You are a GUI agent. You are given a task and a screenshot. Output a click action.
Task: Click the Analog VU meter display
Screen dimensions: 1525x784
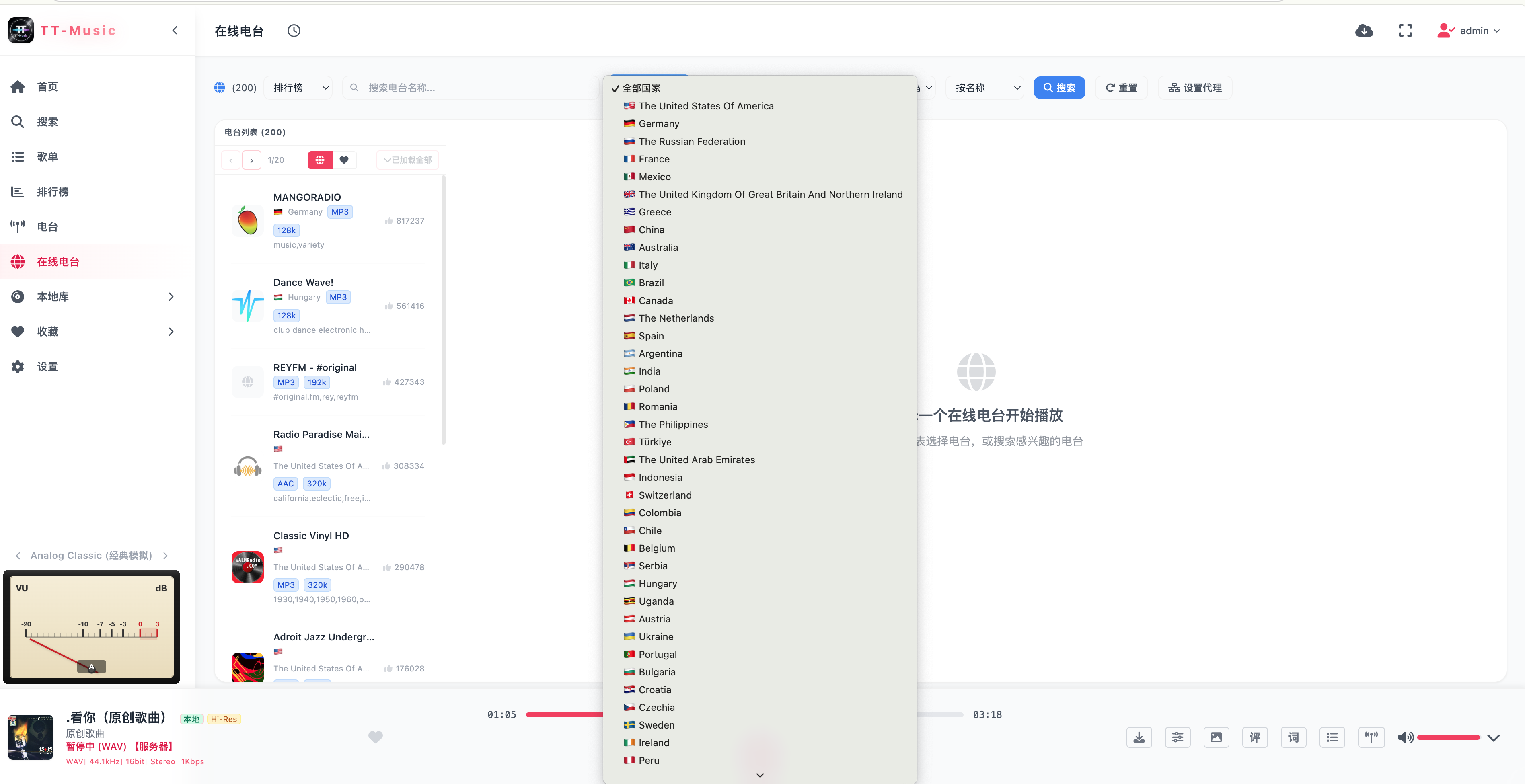click(x=92, y=627)
